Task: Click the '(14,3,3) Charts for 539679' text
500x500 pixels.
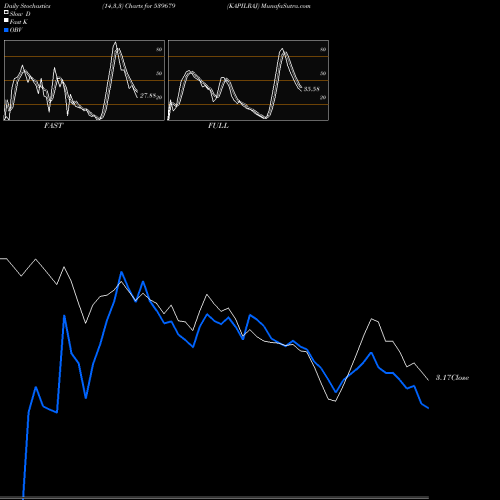Action: click(139, 6)
